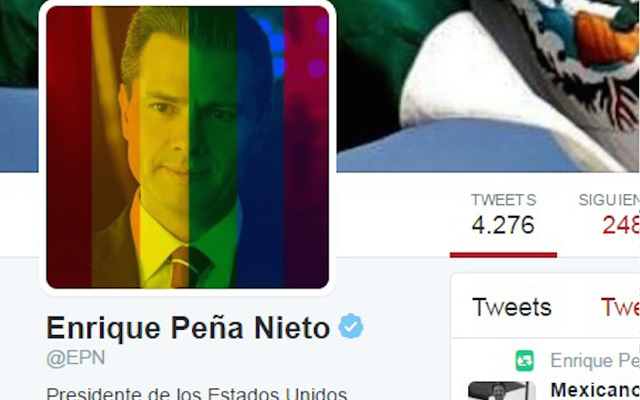
Task: Click the 4.276 tweet count
Action: pyautogui.click(x=503, y=225)
